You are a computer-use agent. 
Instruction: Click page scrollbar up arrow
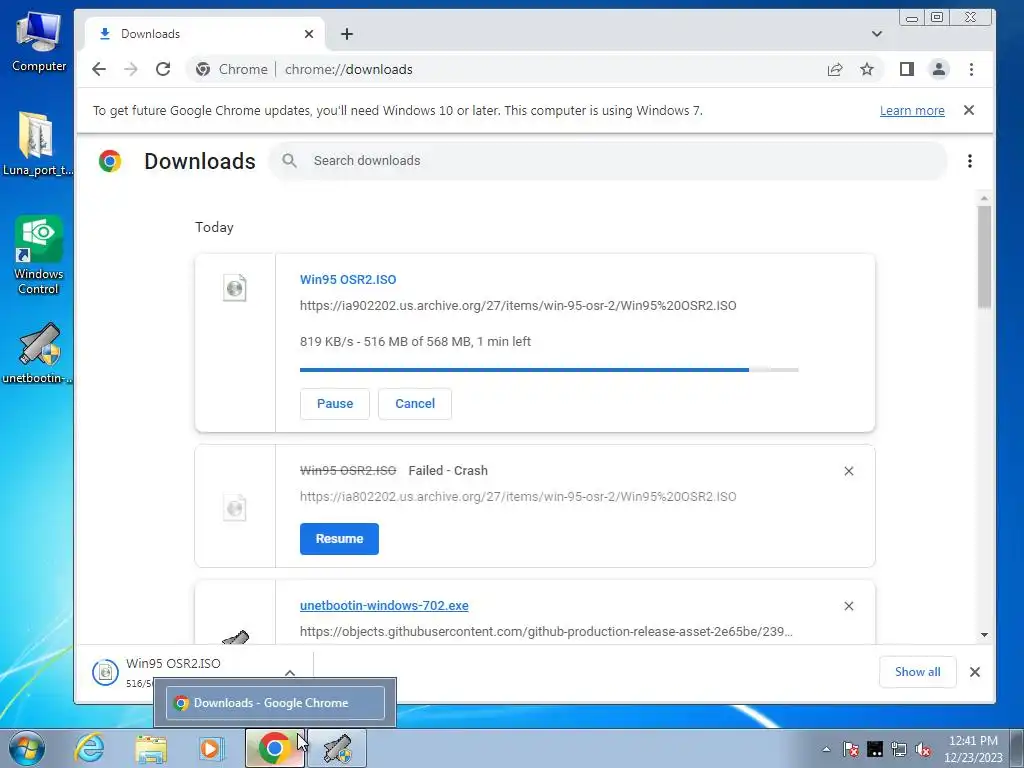[x=984, y=198]
